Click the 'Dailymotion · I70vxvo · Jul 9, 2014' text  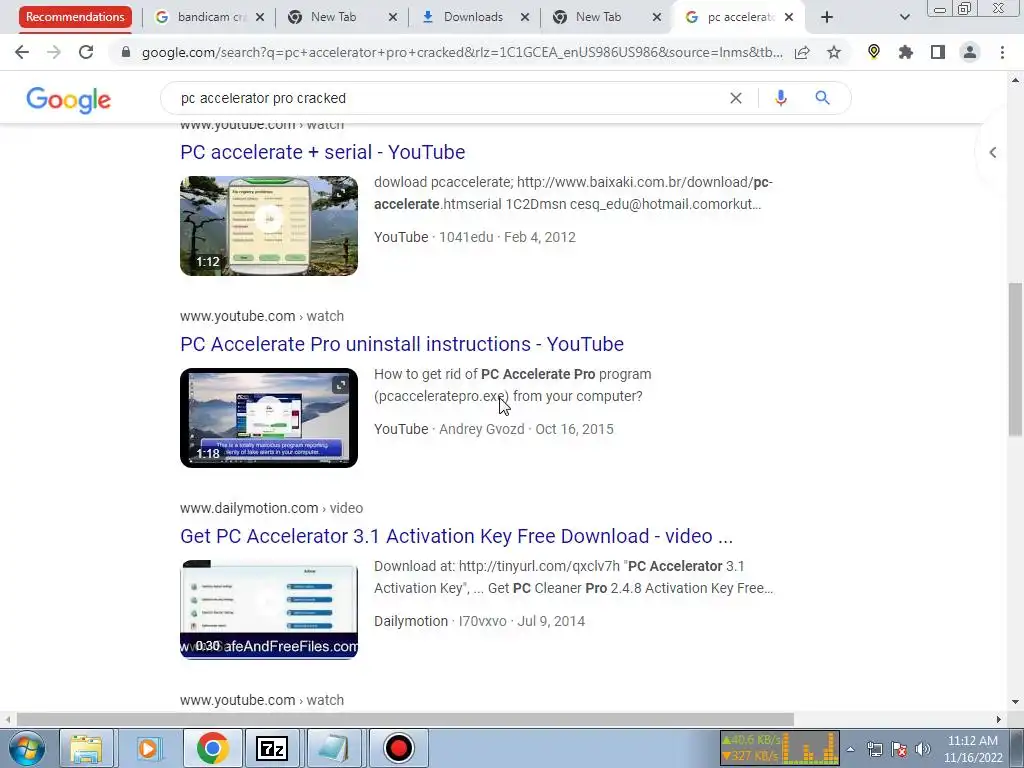tap(479, 621)
